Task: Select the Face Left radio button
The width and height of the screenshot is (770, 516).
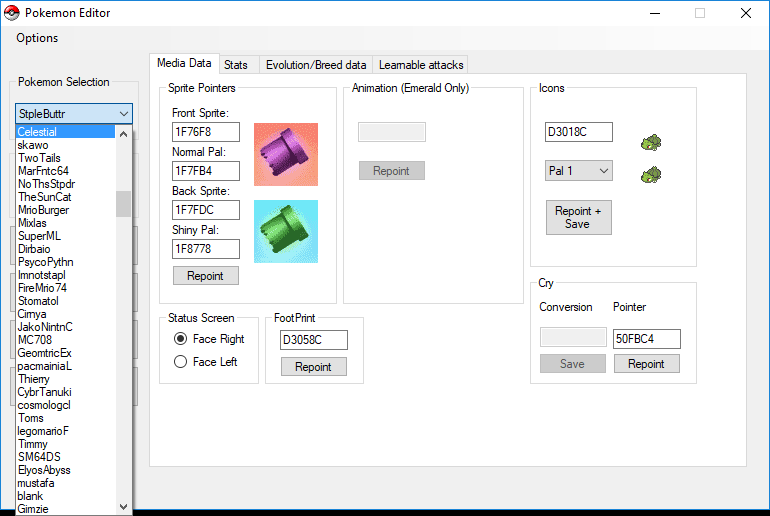Action: (181, 362)
